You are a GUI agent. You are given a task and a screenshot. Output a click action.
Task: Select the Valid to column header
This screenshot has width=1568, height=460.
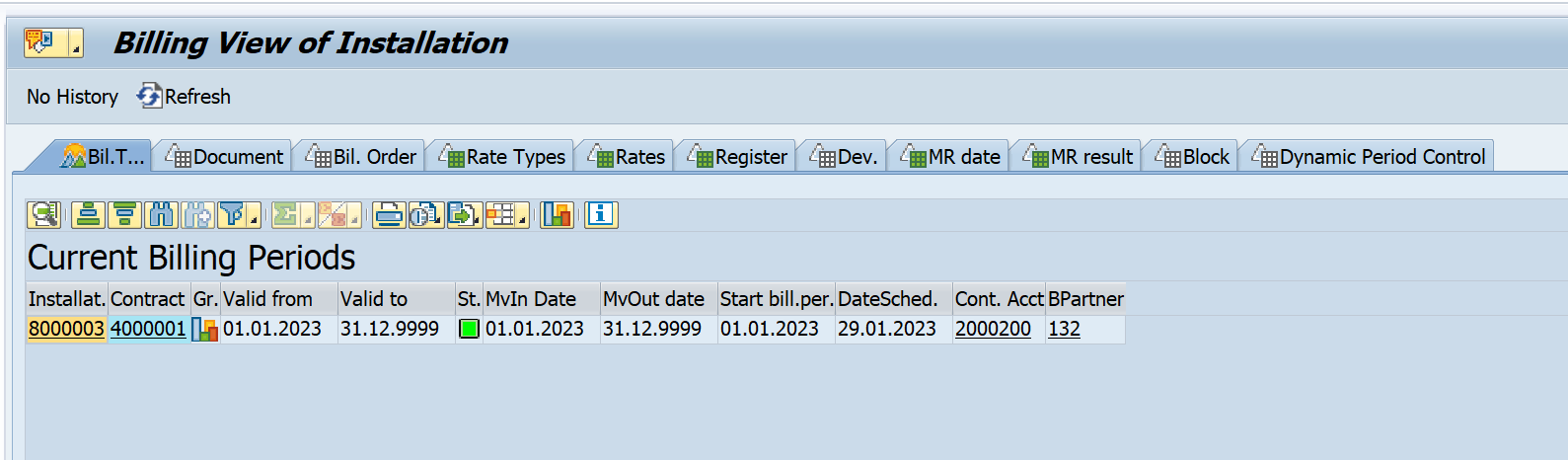396,299
